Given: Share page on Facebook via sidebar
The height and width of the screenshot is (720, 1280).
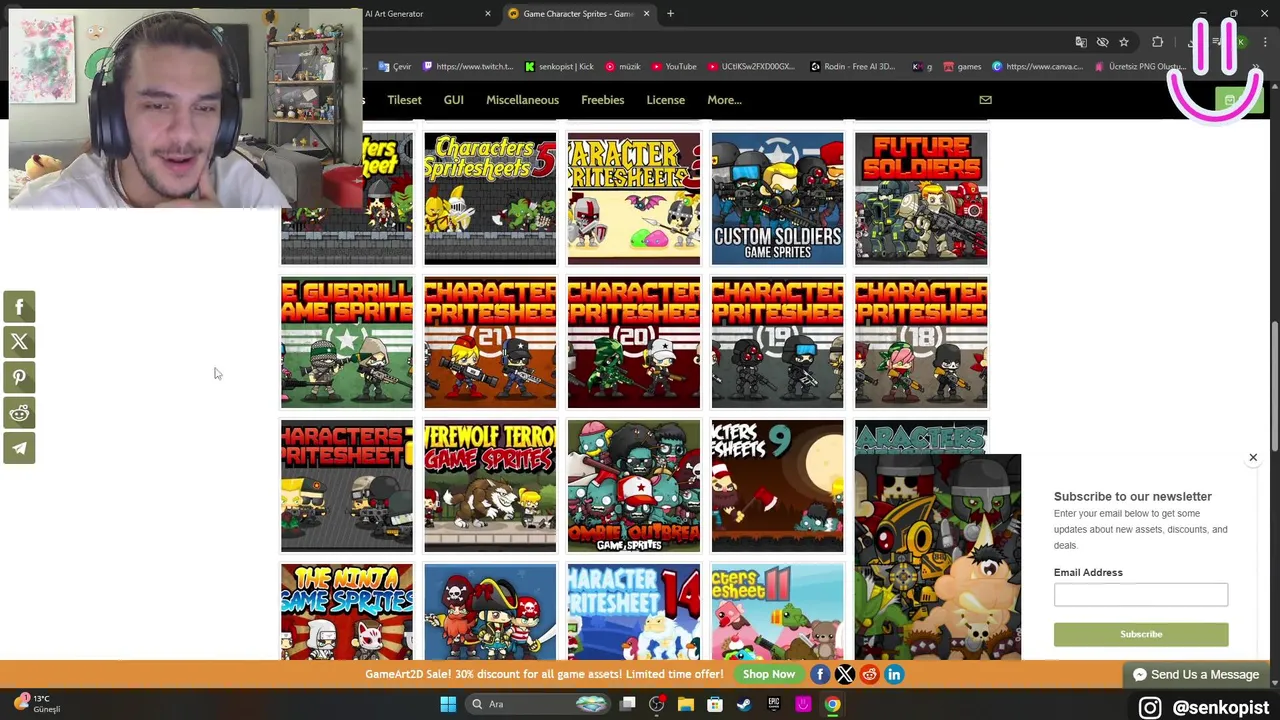Looking at the screenshot, I should (x=19, y=307).
